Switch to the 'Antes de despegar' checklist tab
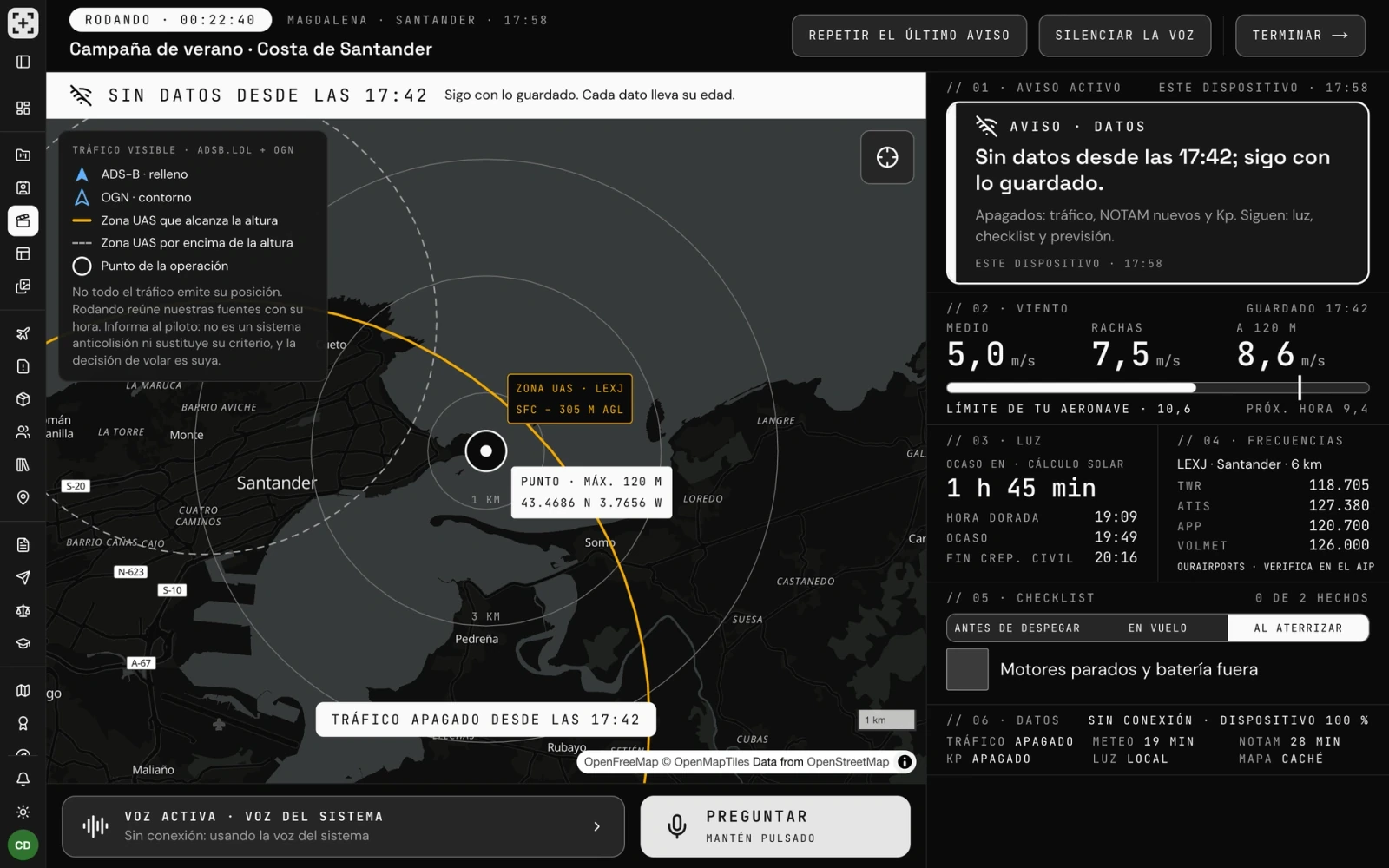Image resolution: width=1389 pixels, height=868 pixels. click(x=1017, y=628)
